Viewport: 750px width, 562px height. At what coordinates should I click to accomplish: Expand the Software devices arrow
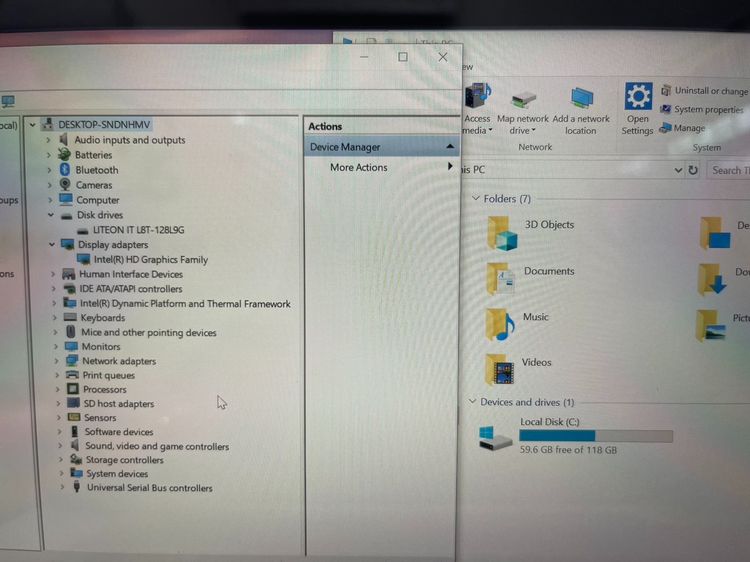(59, 431)
